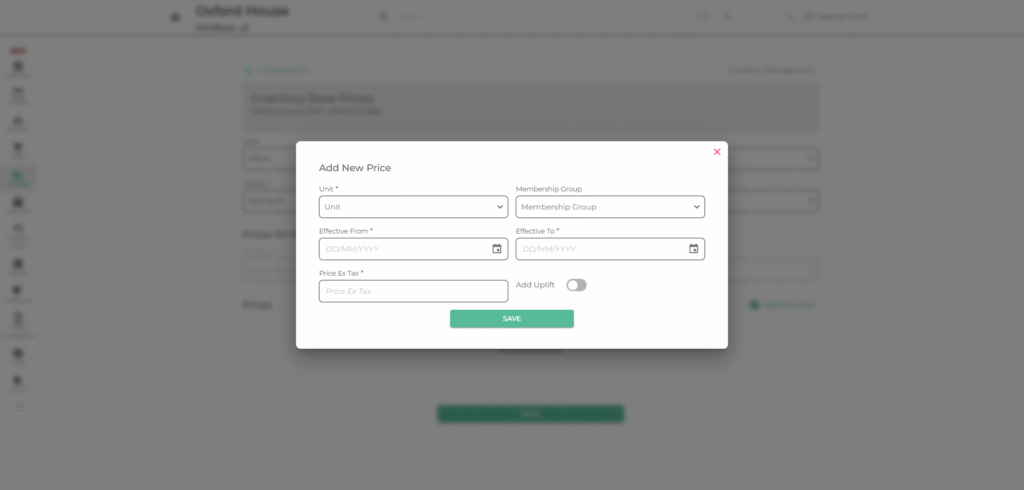Click the home icon beside Oxford House
The height and width of the screenshot is (490, 1024).
[175, 17]
